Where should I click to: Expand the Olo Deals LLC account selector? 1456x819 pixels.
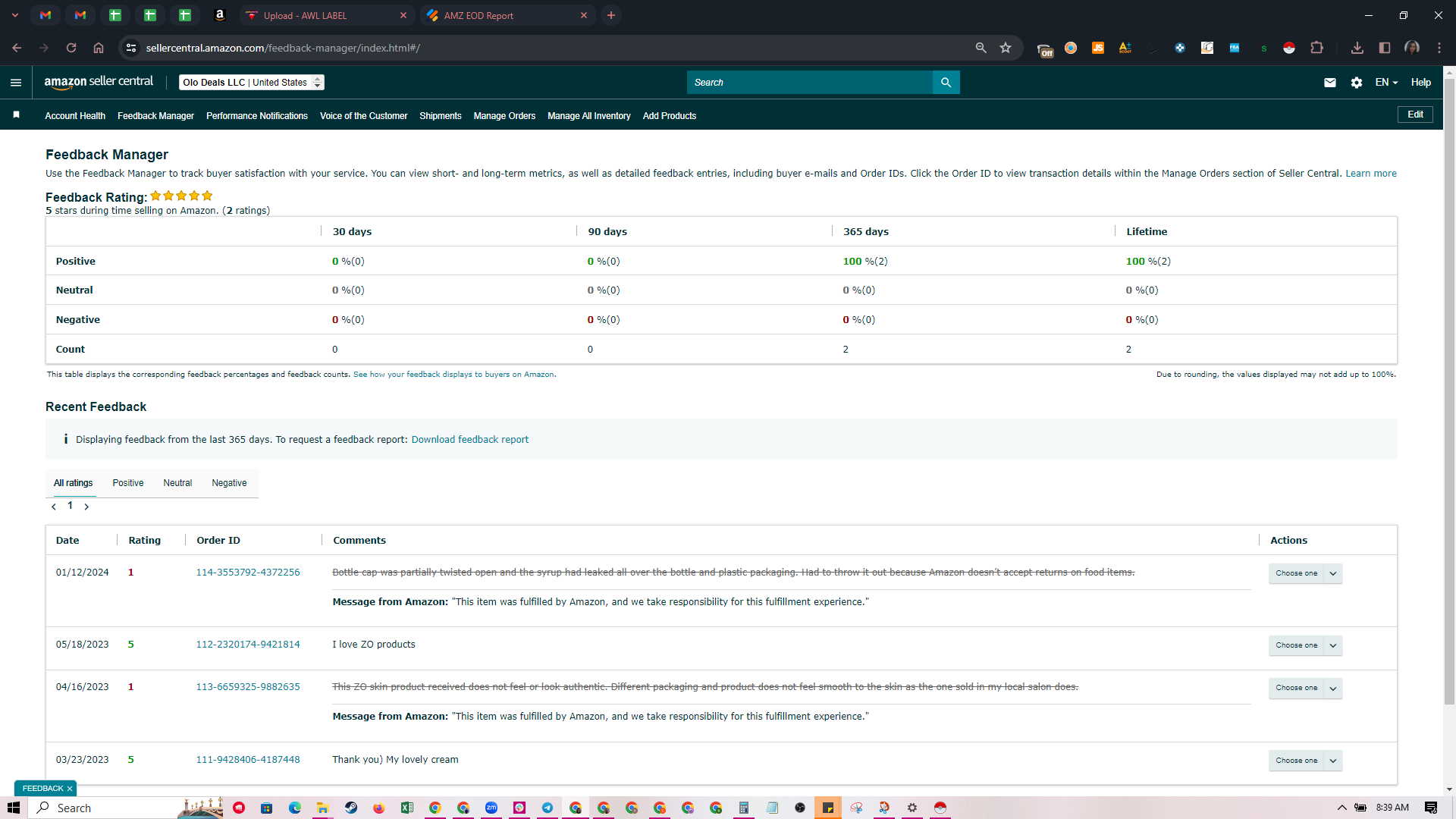point(251,83)
